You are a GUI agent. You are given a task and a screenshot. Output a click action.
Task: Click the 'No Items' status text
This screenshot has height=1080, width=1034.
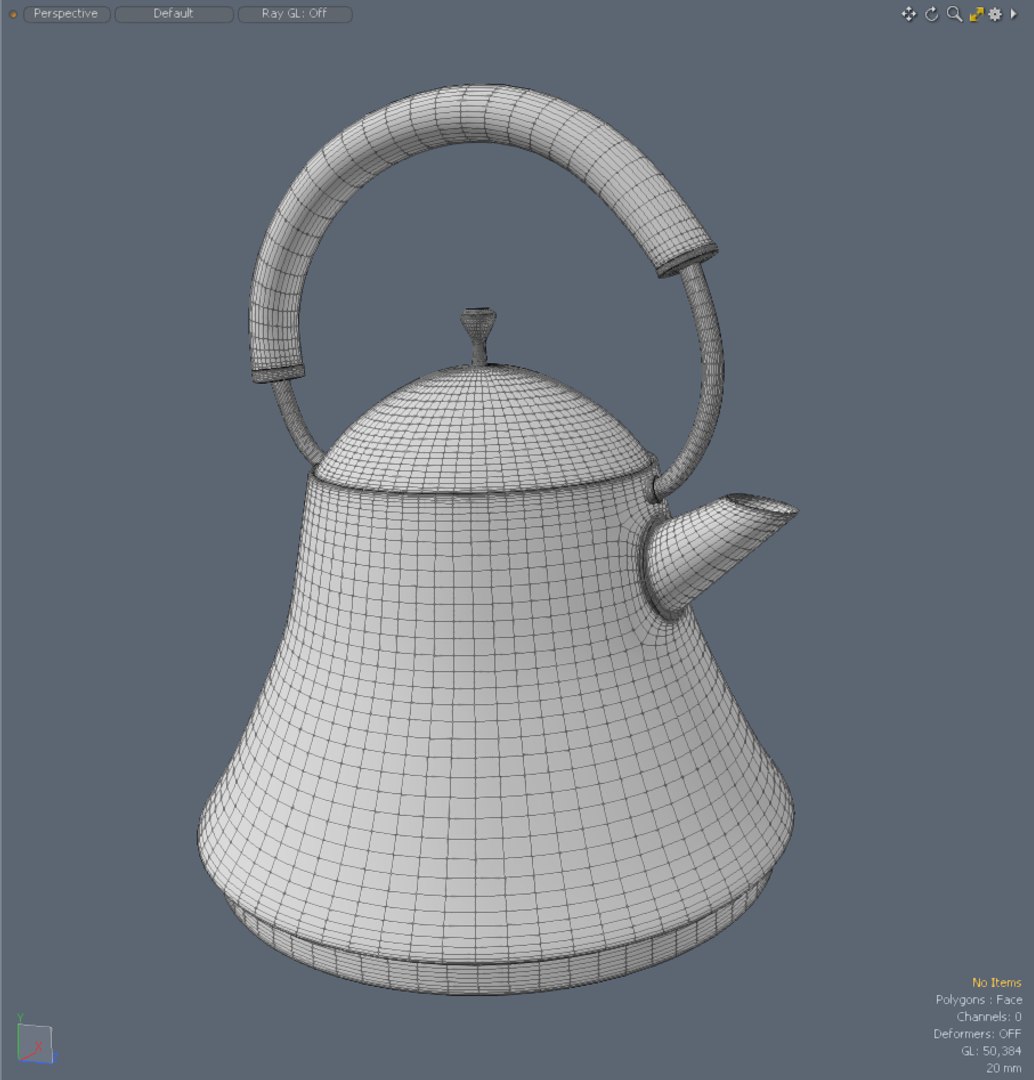pos(996,983)
